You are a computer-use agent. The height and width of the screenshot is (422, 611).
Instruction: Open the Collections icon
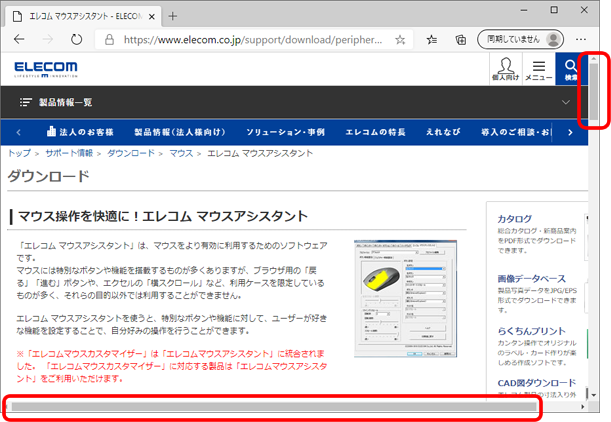click(461, 39)
